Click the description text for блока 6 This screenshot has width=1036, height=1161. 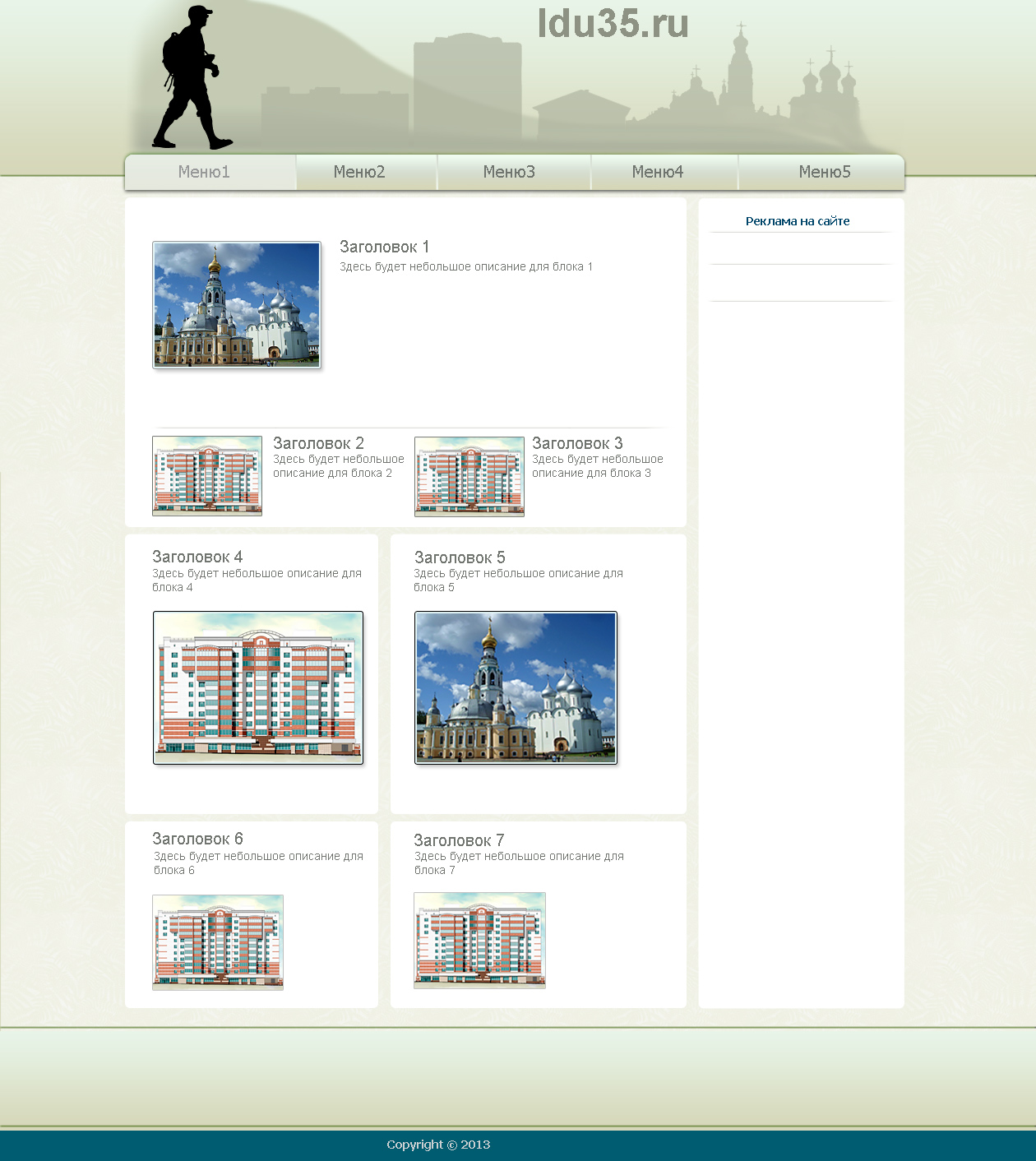coord(258,863)
